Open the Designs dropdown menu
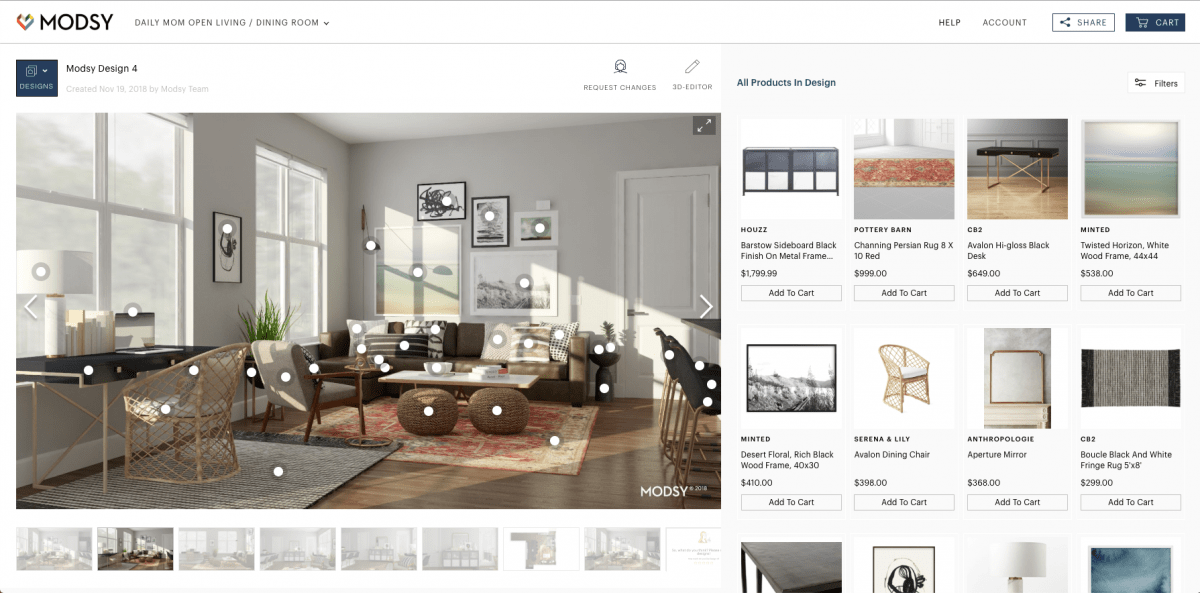Image resolution: width=1200 pixels, height=593 pixels. [x=37, y=77]
